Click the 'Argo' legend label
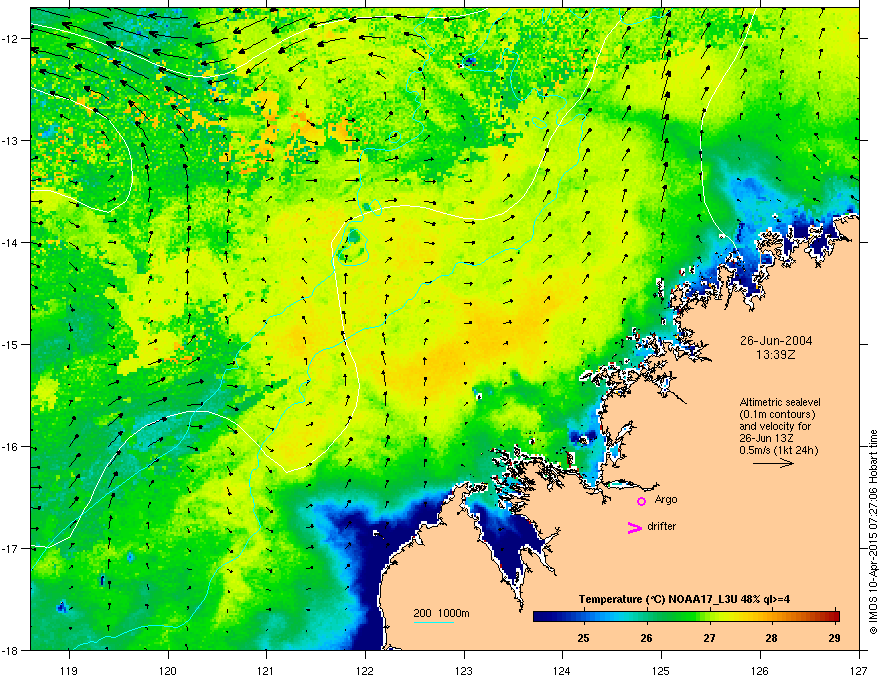This screenshot has width=880, height=680. [666, 499]
